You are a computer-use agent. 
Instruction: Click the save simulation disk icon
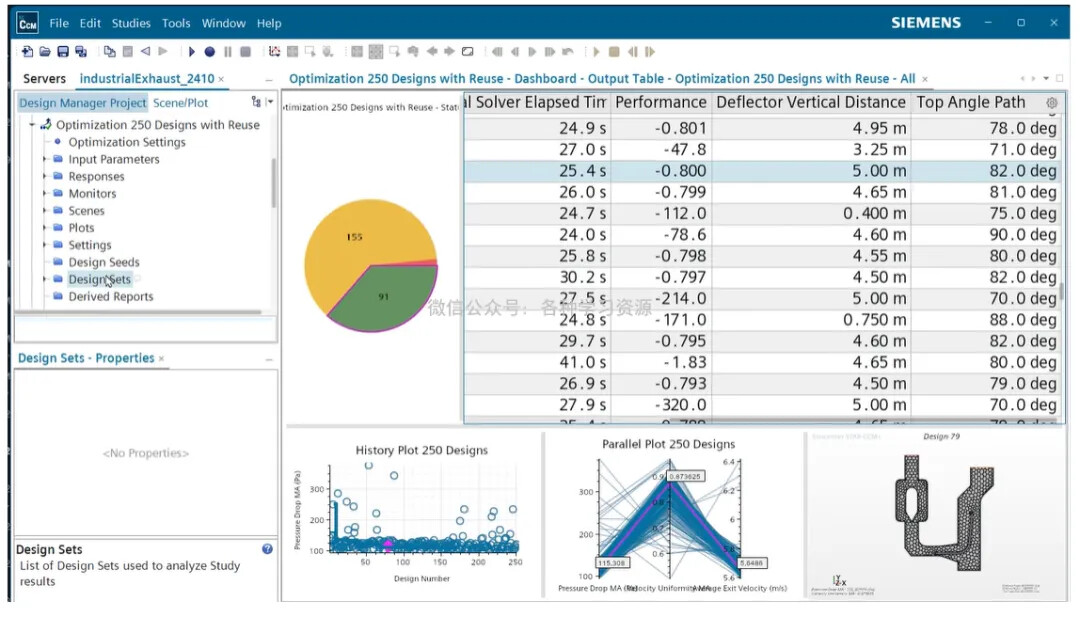point(63,51)
